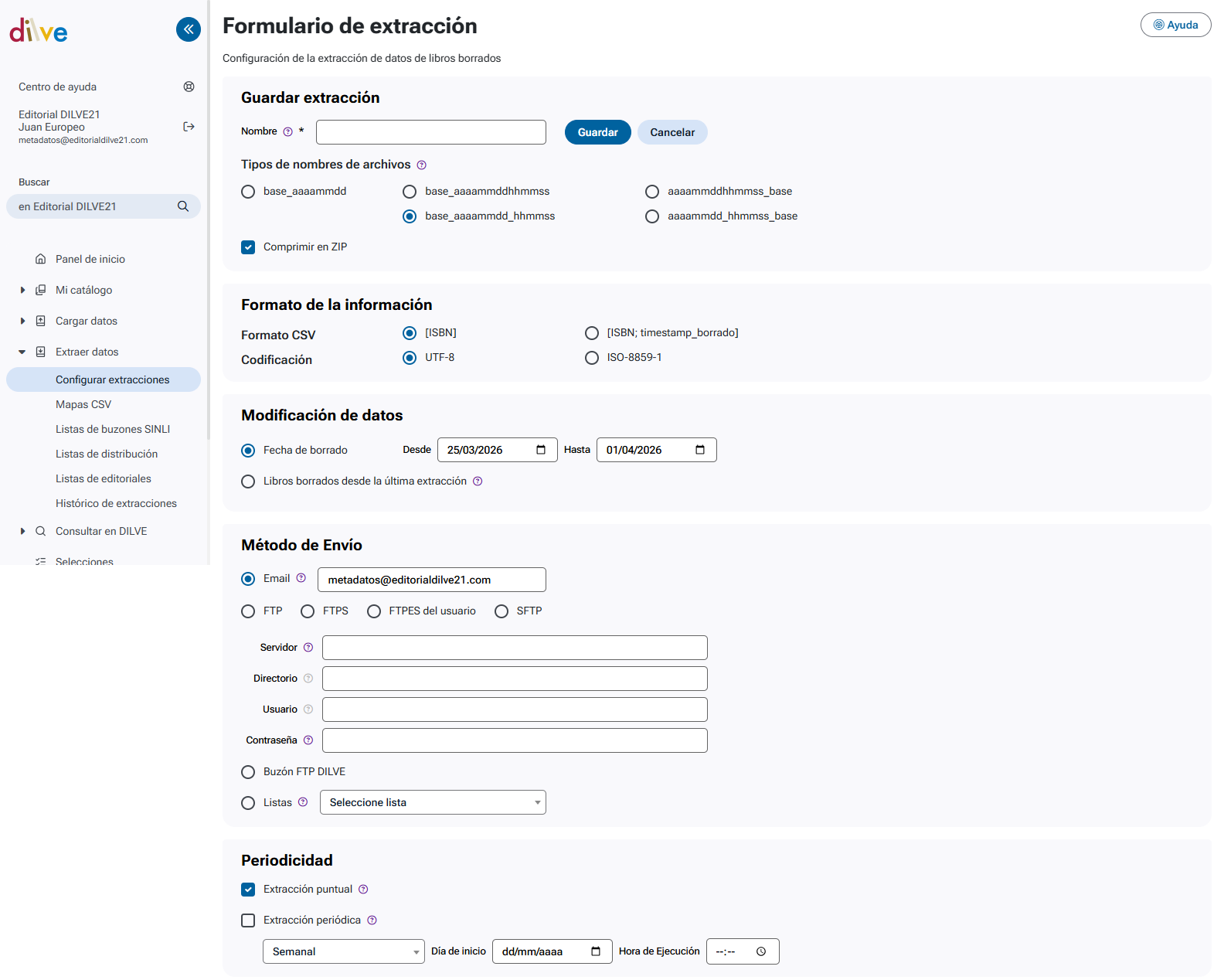Image resolution: width=1224 pixels, height=980 pixels.
Task: Uncheck the Comprimir en ZIP checkbox
Action: 248,247
